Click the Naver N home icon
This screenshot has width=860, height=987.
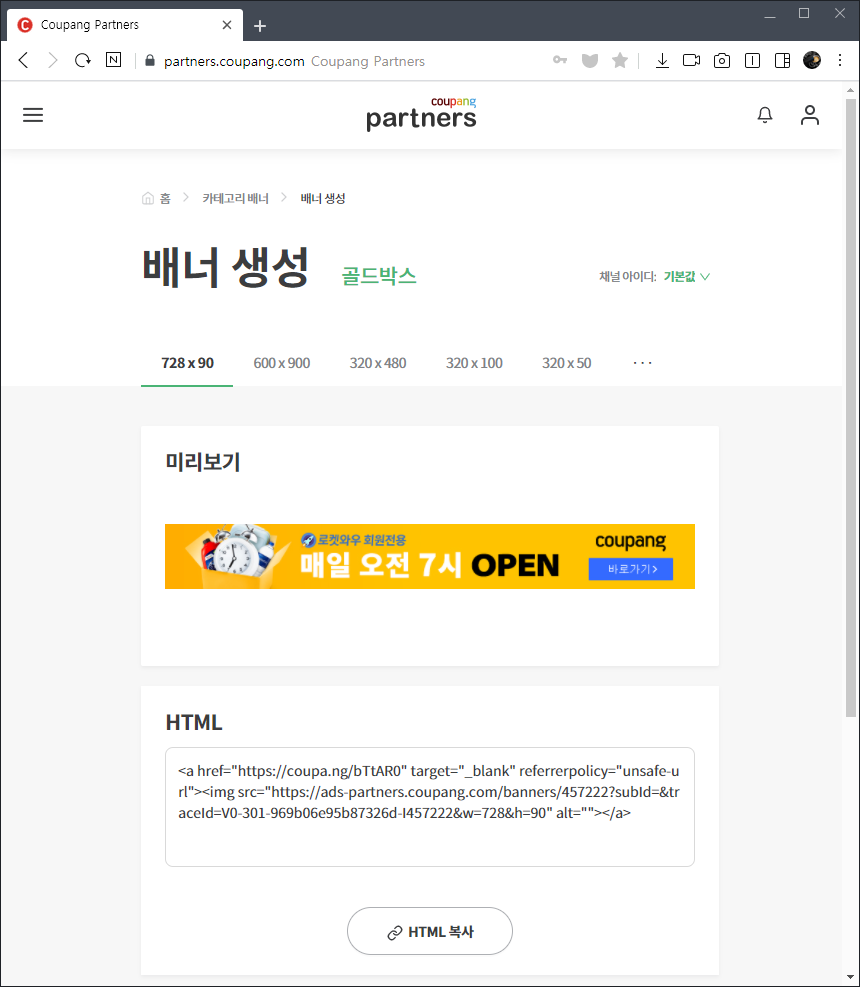pos(113,60)
